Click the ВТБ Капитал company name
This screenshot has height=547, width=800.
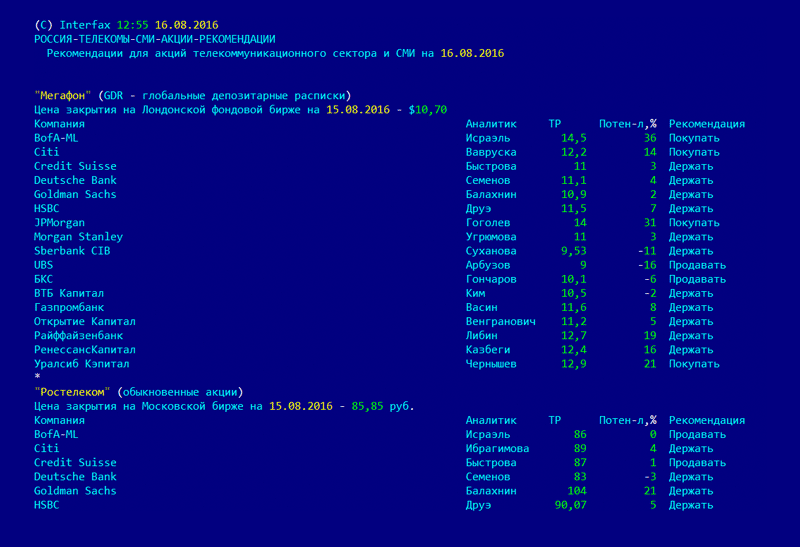coord(69,293)
